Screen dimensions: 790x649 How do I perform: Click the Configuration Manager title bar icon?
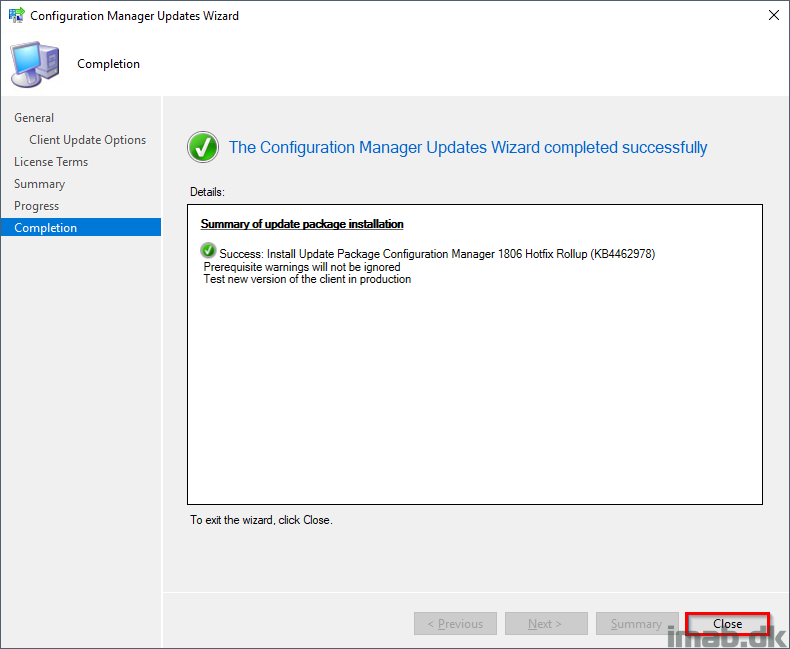pyautogui.click(x=17, y=15)
